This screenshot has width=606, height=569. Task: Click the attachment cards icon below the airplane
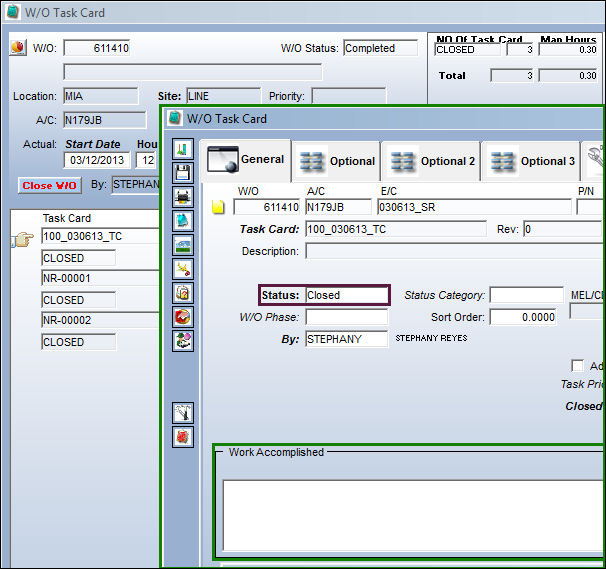coord(183,293)
